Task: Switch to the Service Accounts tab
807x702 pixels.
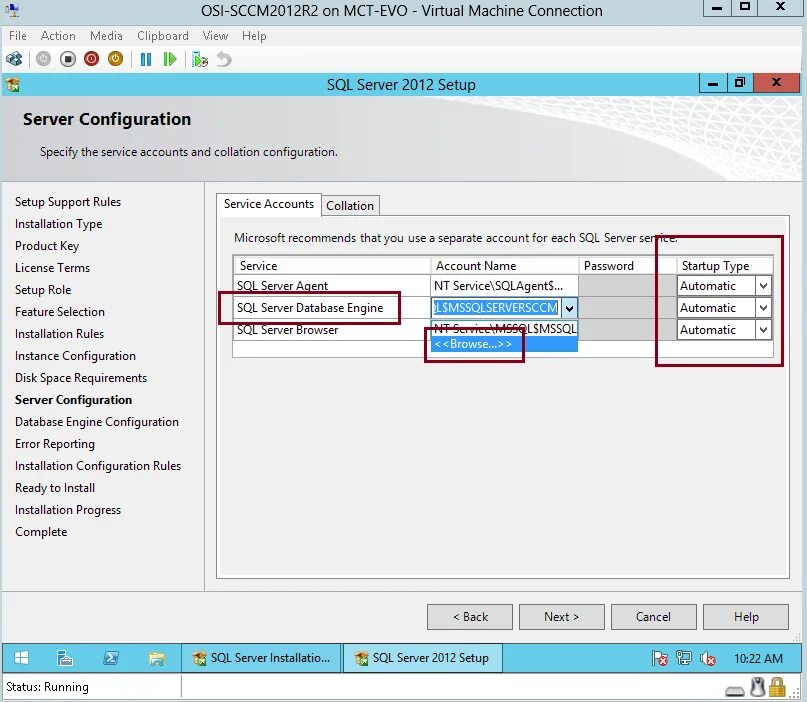Action: [x=269, y=204]
